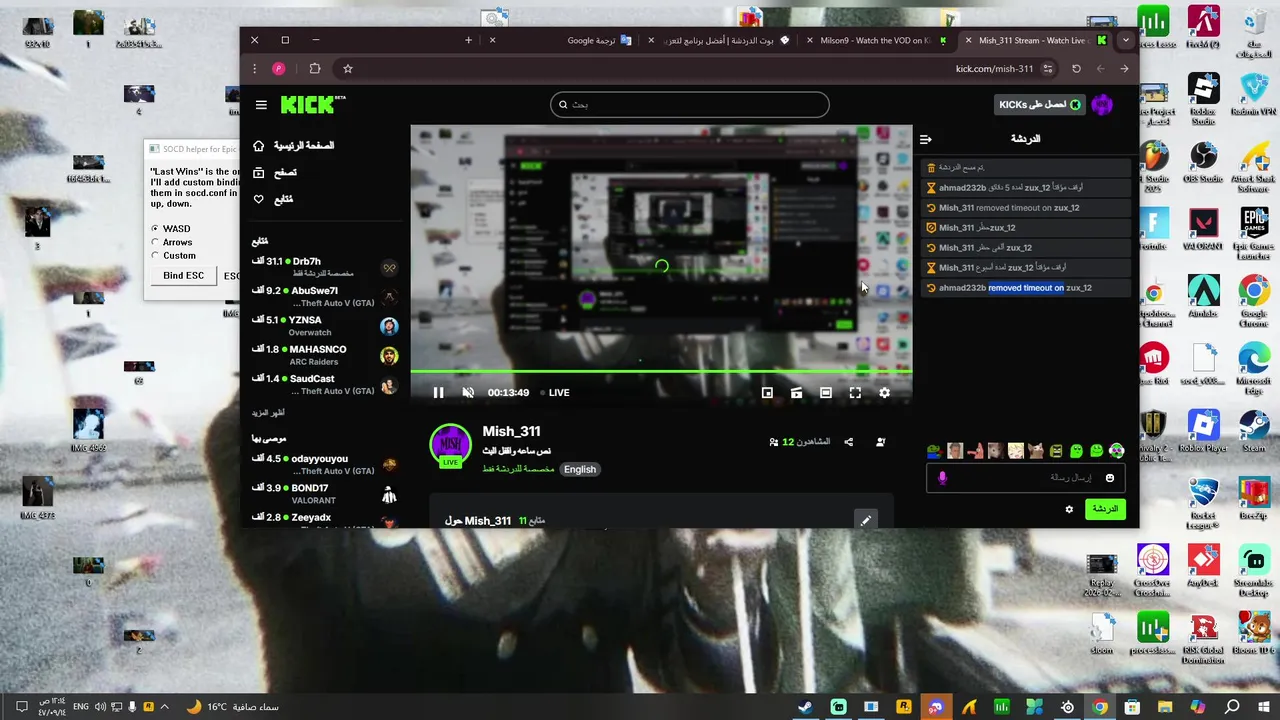Open odayyouyou recommended channel
Viewport: 1280px width, 720px height.
click(x=326, y=464)
